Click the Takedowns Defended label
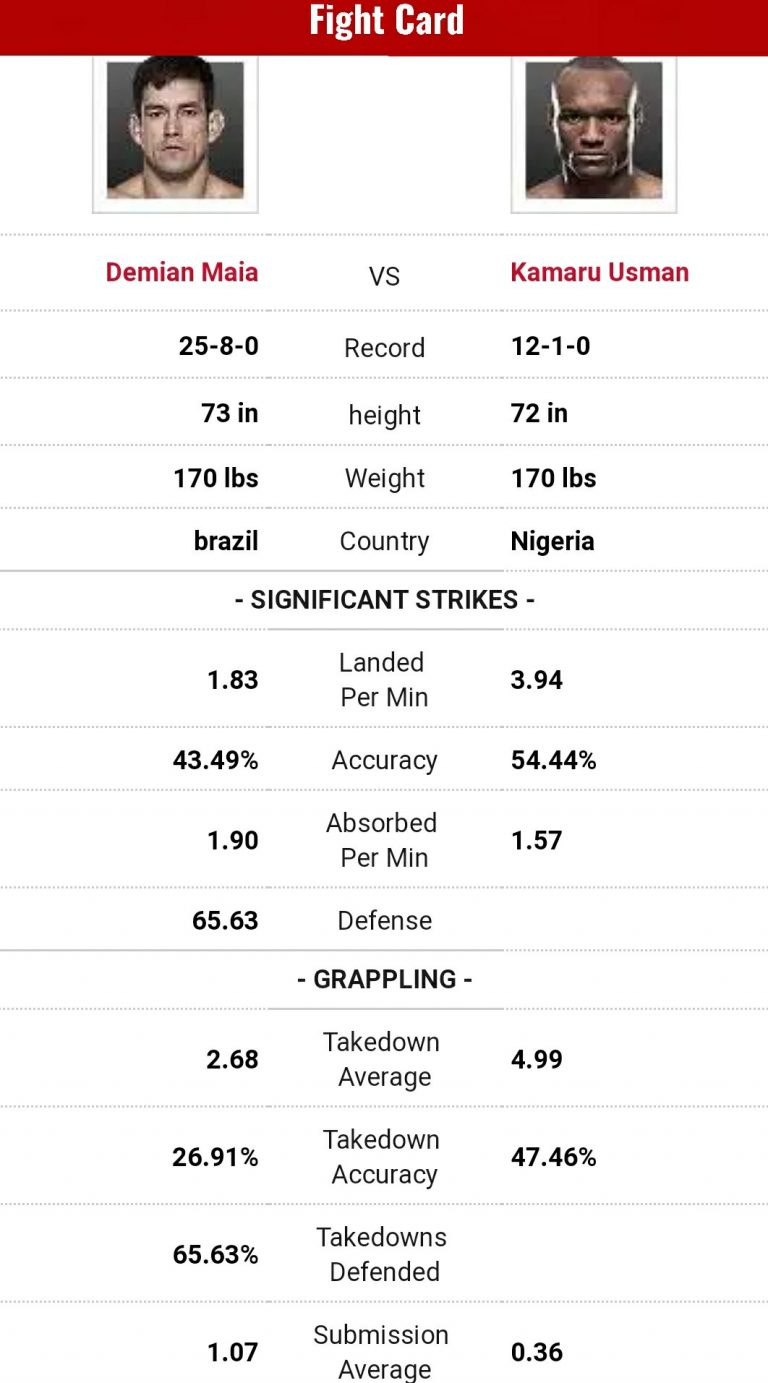This screenshot has height=1383, width=768. tap(384, 1254)
